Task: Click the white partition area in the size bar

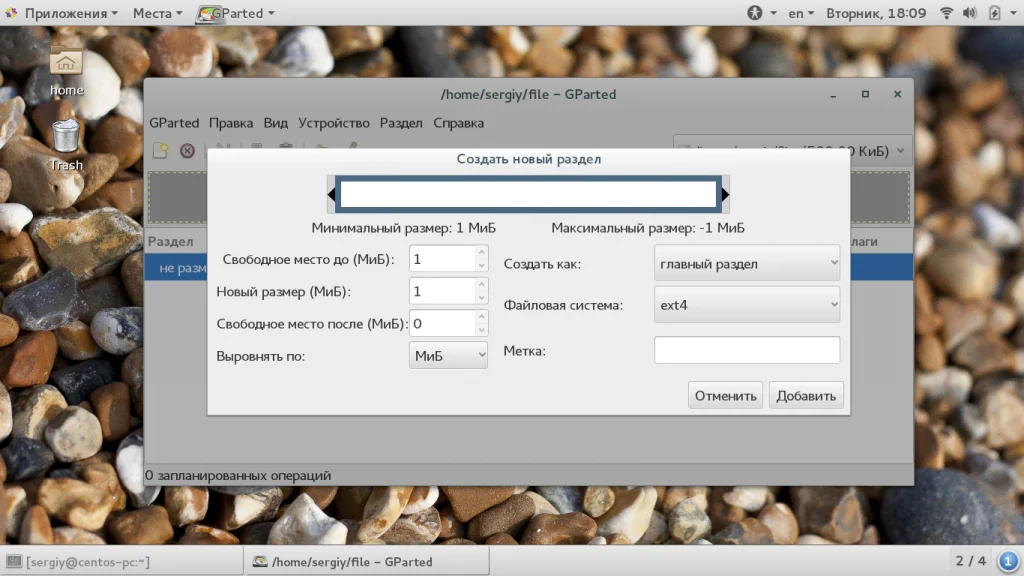Action: coord(528,194)
